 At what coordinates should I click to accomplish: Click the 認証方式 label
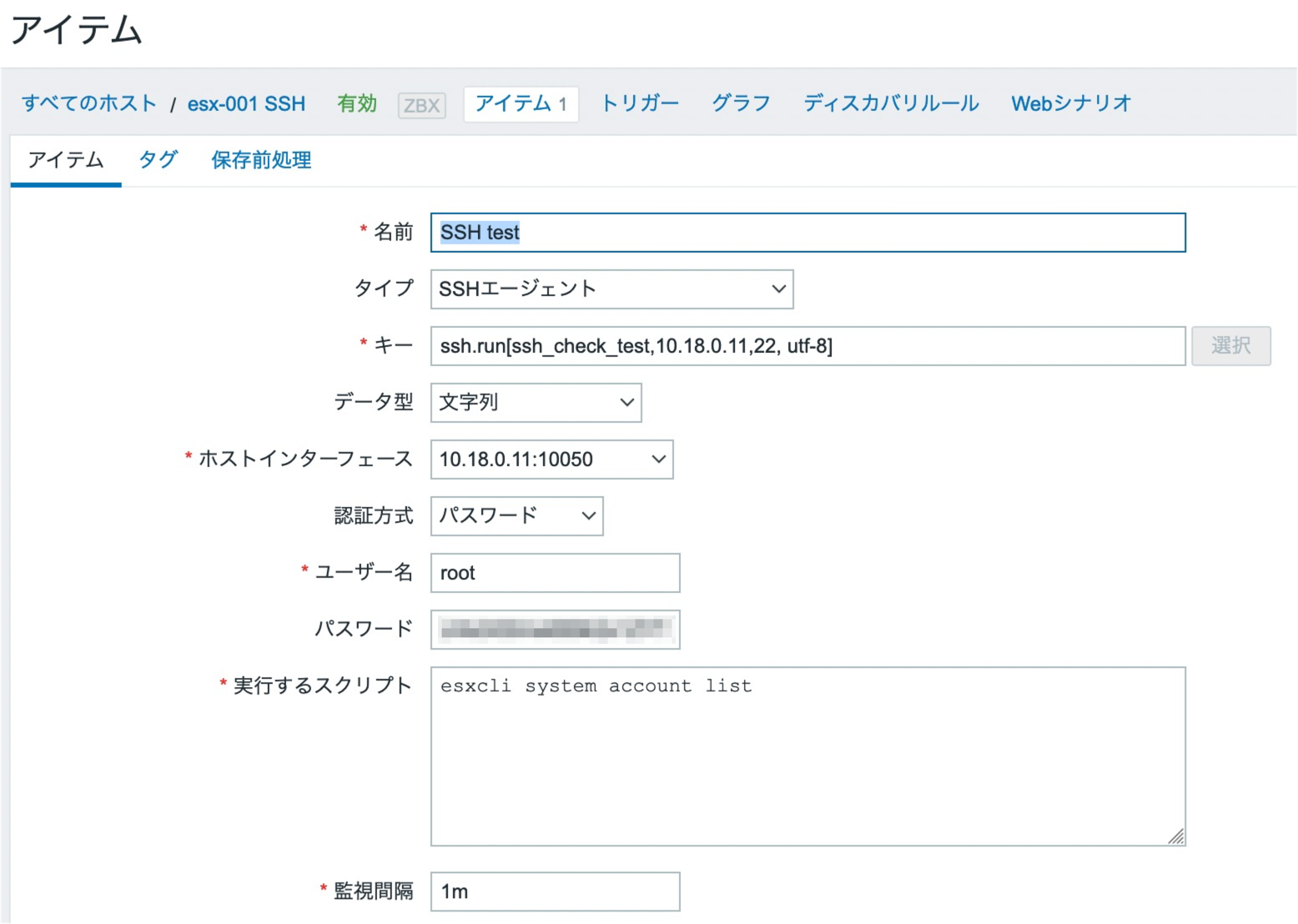[373, 515]
